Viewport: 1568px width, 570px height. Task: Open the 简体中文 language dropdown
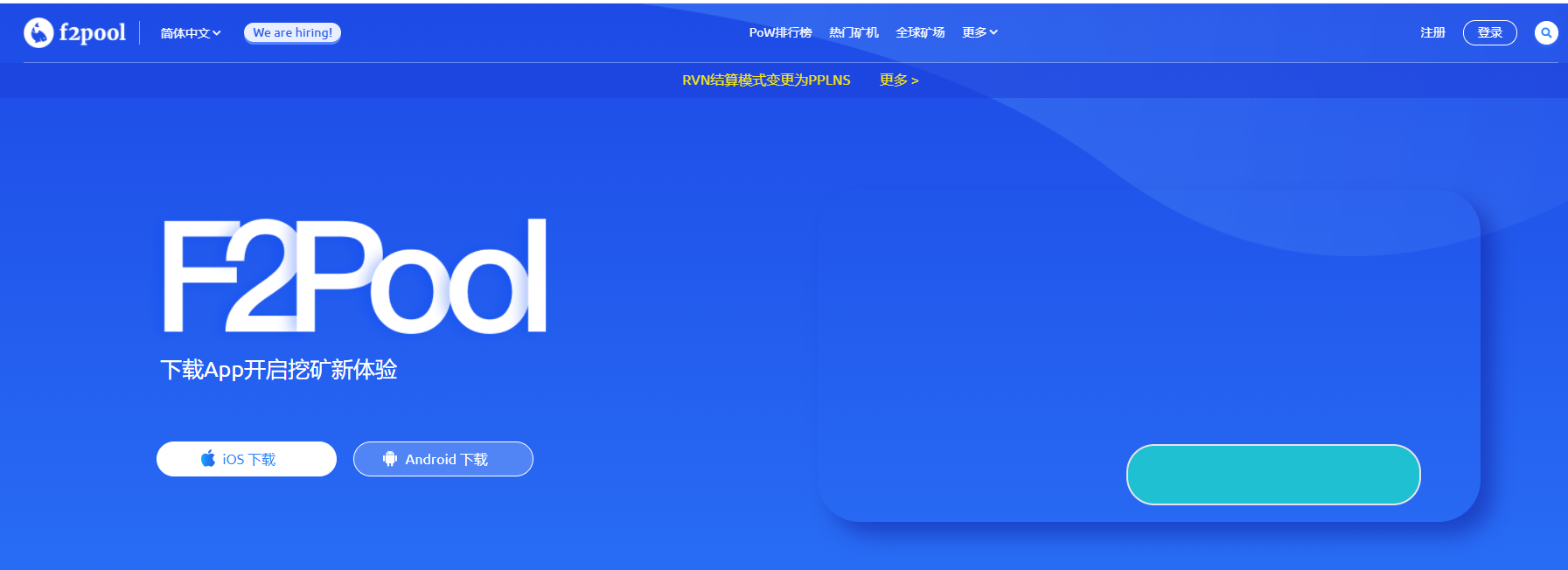point(191,33)
